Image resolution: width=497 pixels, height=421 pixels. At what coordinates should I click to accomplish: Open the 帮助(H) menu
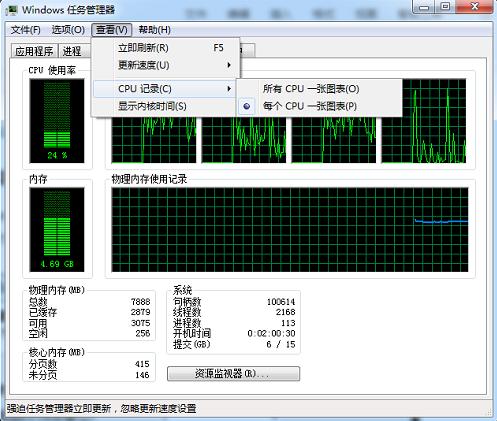(x=155, y=30)
